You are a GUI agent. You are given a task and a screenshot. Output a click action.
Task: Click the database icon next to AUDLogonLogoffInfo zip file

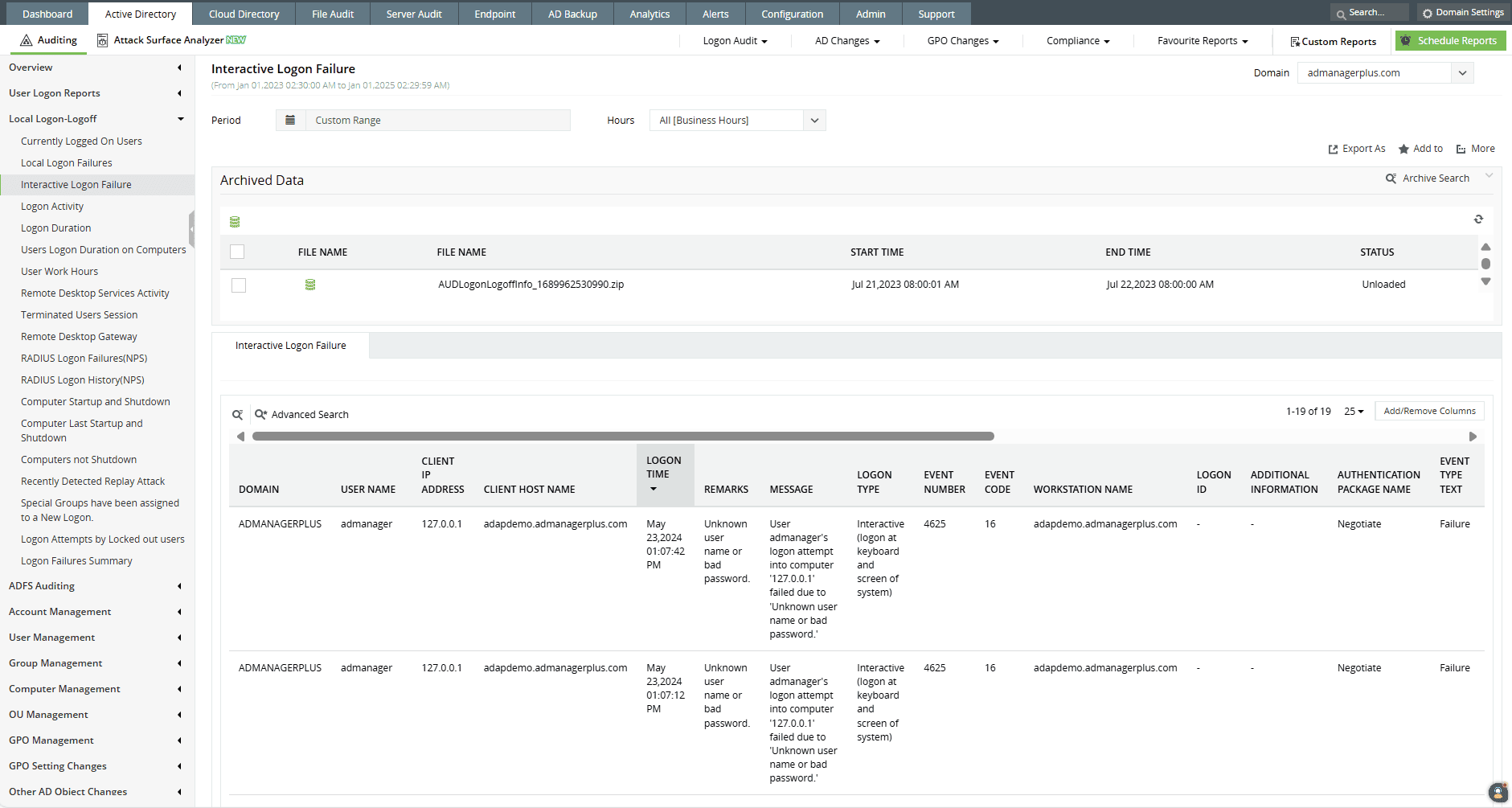tap(310, 284)
